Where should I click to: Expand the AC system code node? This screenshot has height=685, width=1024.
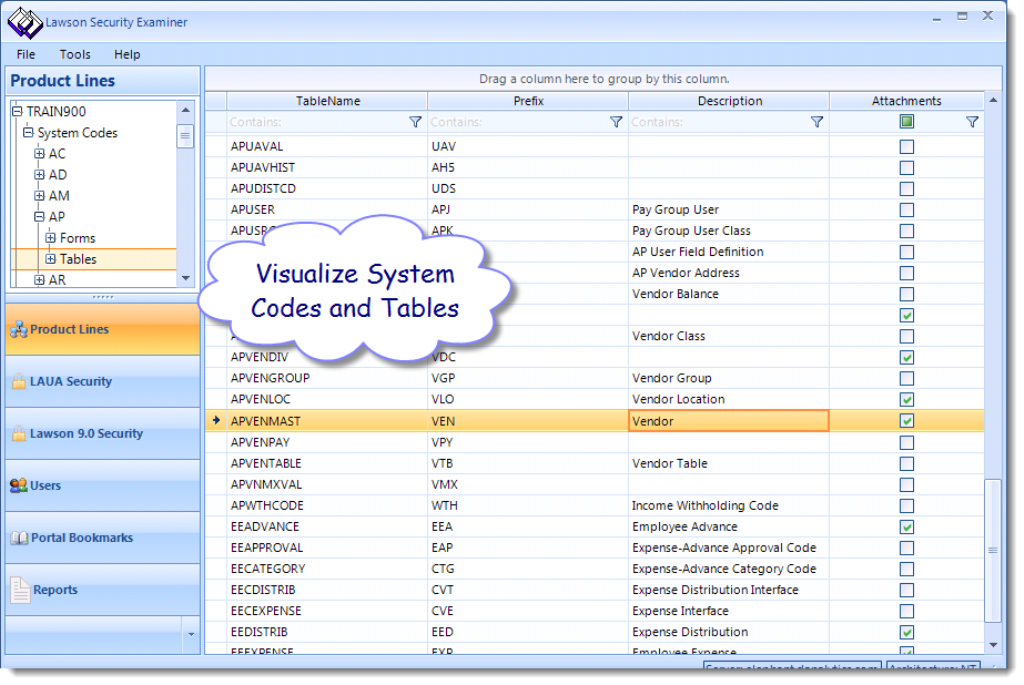click(39, 153)
